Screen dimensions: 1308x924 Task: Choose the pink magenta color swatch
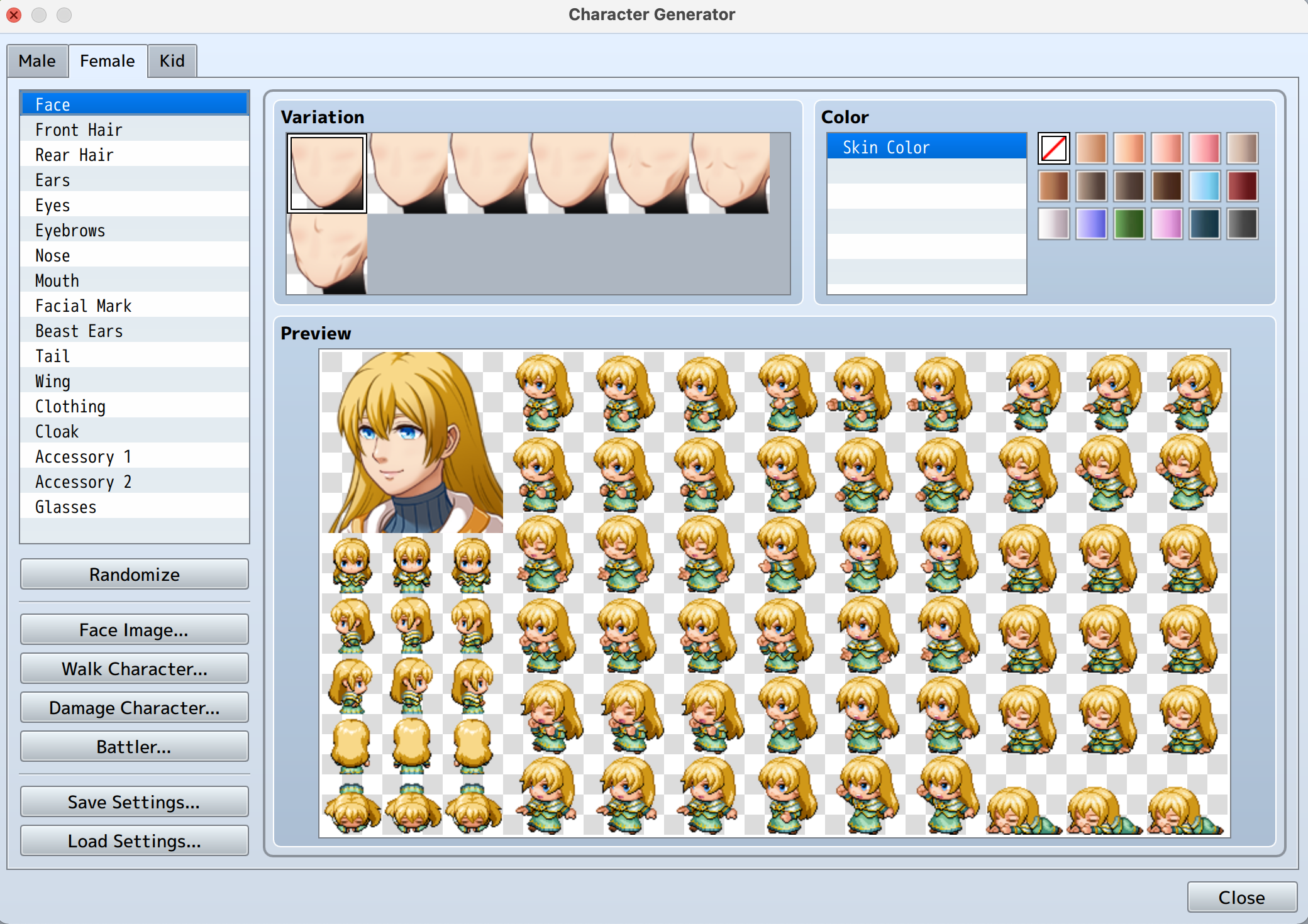pos(1167,224)
